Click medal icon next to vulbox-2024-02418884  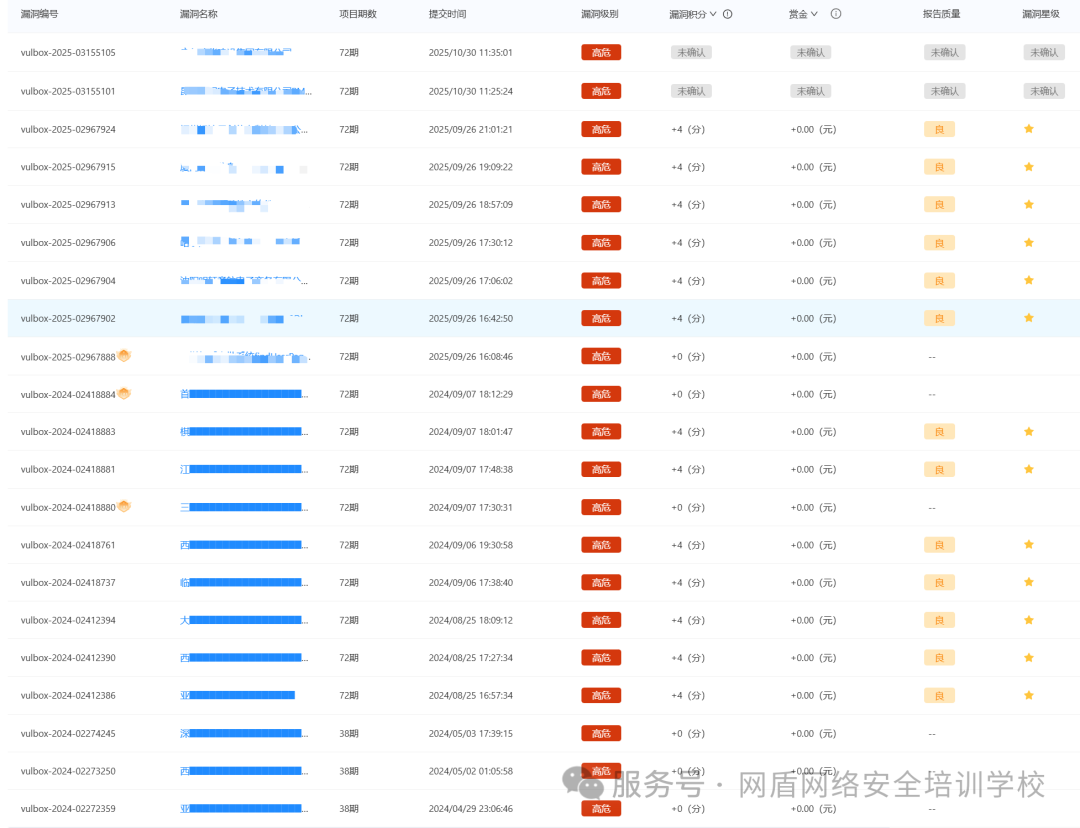tap(124, 393)
